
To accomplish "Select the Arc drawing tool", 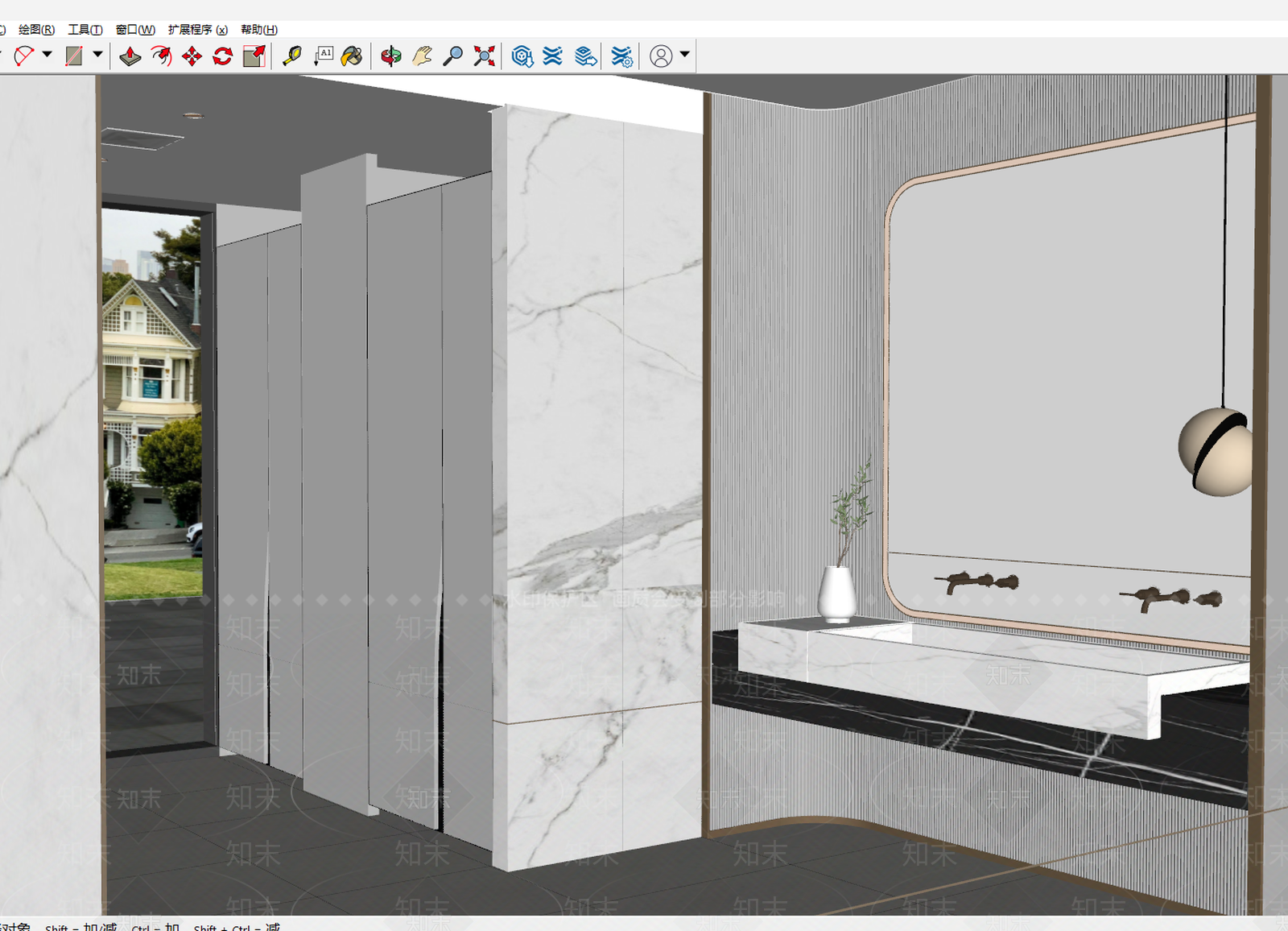I will click(23, 56).
